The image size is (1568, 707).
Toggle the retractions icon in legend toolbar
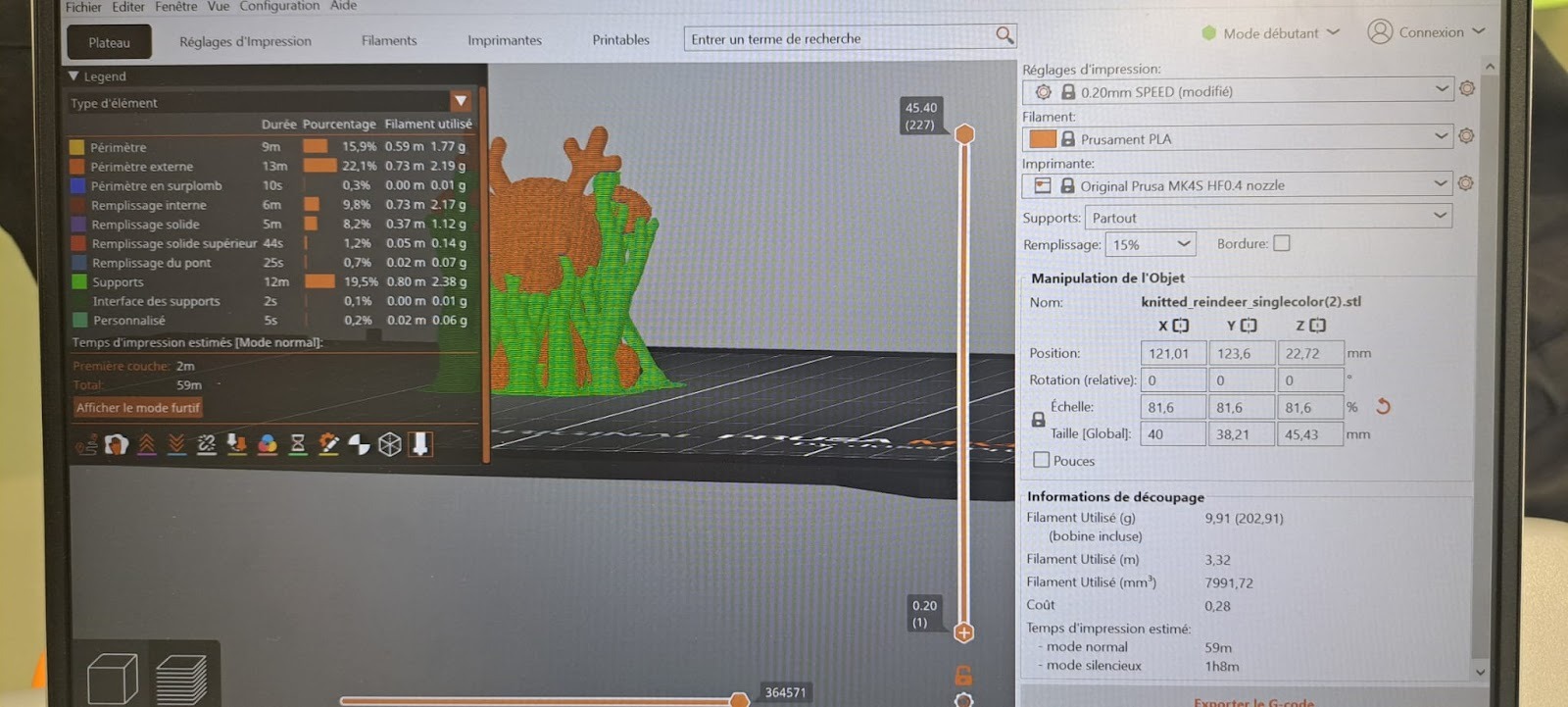click(146, 445)
